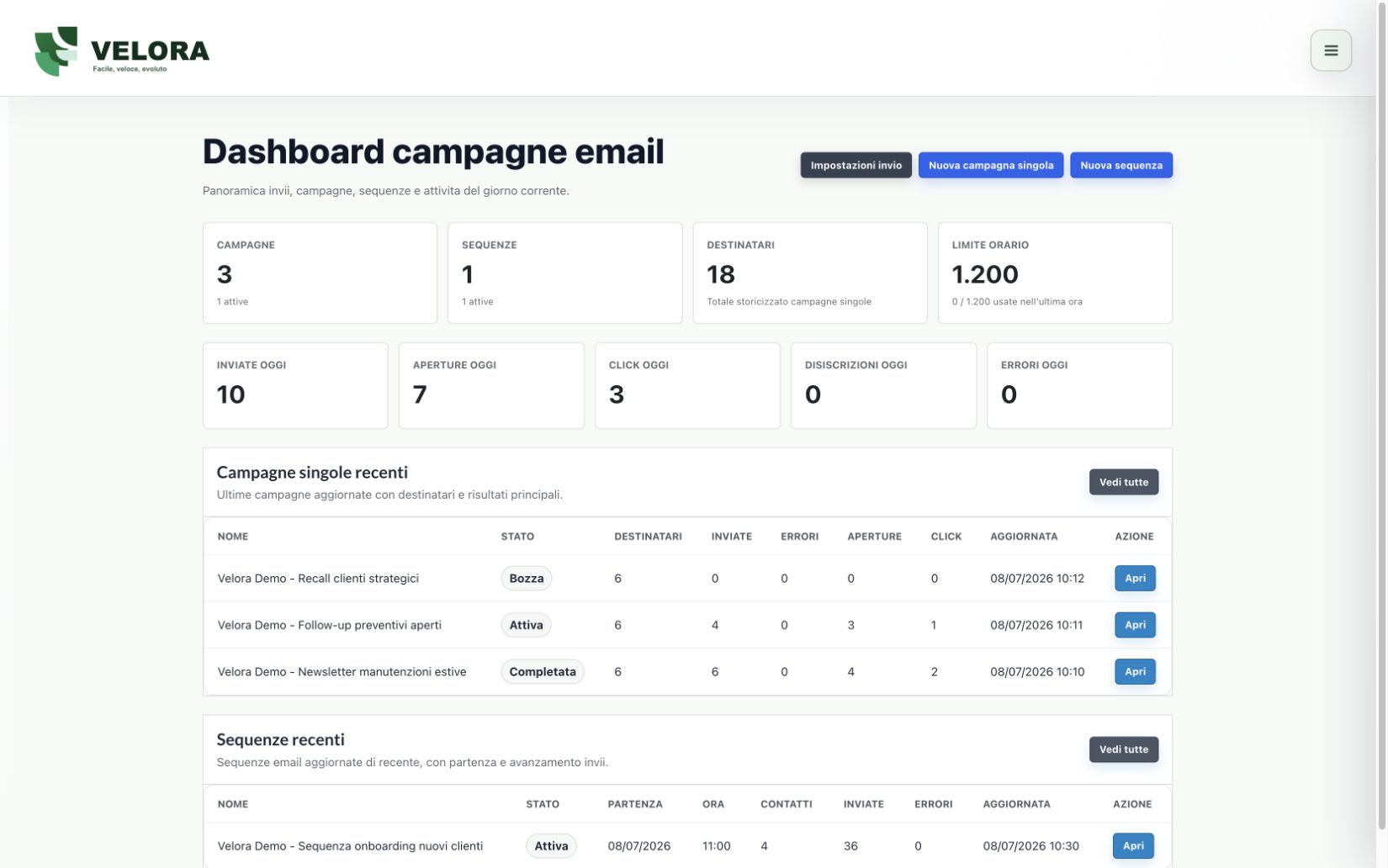Open Sequenza onboarding nuovi clienti via Apri
Screen dimensions: 1388x868
pyautogui.click(x=1133, y=845)
